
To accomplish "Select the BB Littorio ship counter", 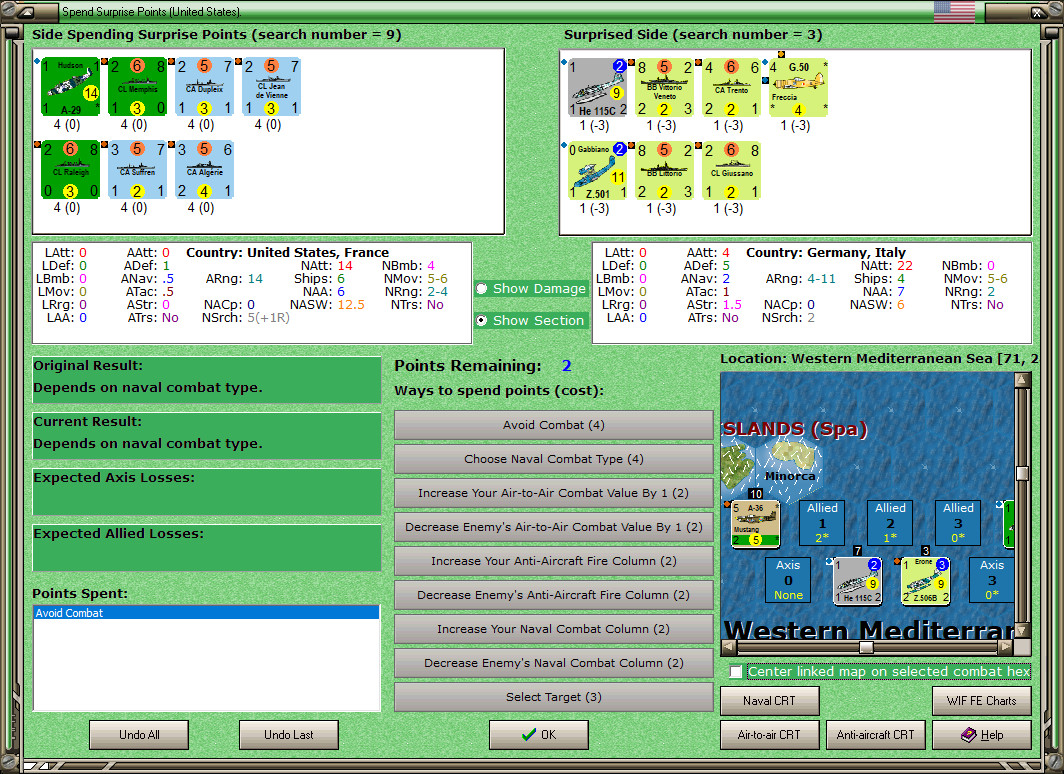I will click(664, 171).
